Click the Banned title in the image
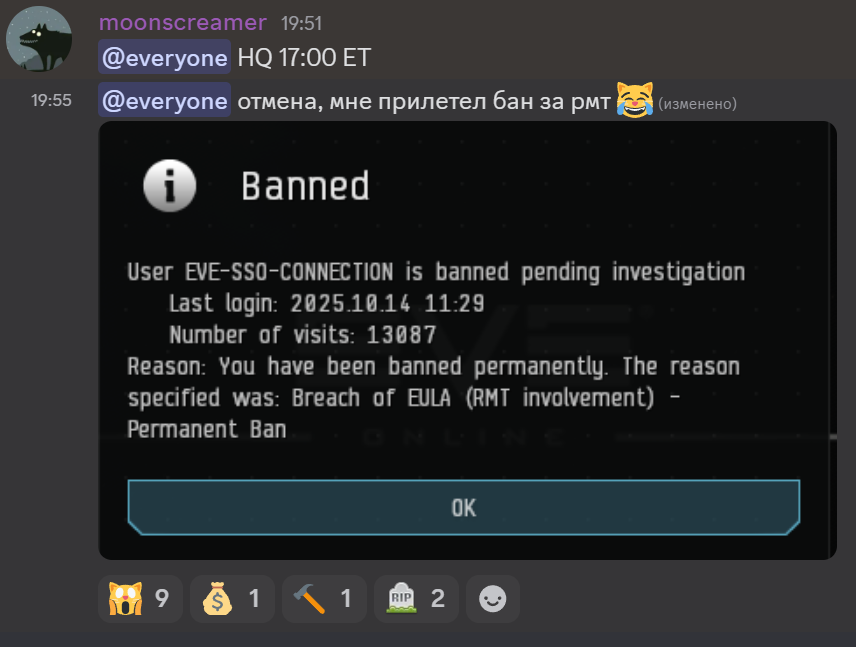Viewport: 856px width, 647px height. tap(305, 186)
